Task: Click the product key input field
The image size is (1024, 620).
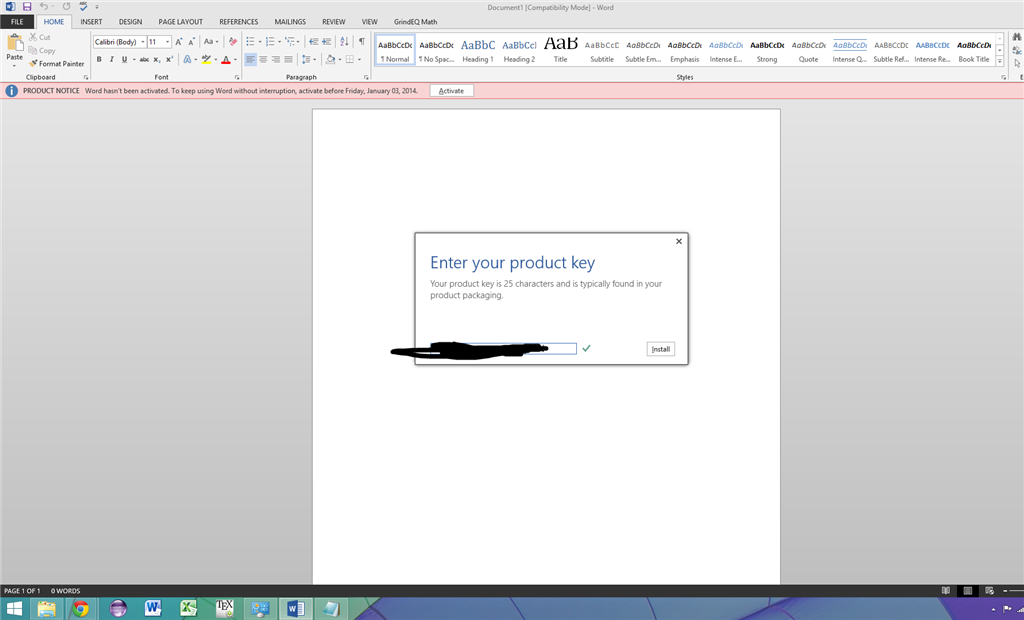Action: (x=503, y=349)
